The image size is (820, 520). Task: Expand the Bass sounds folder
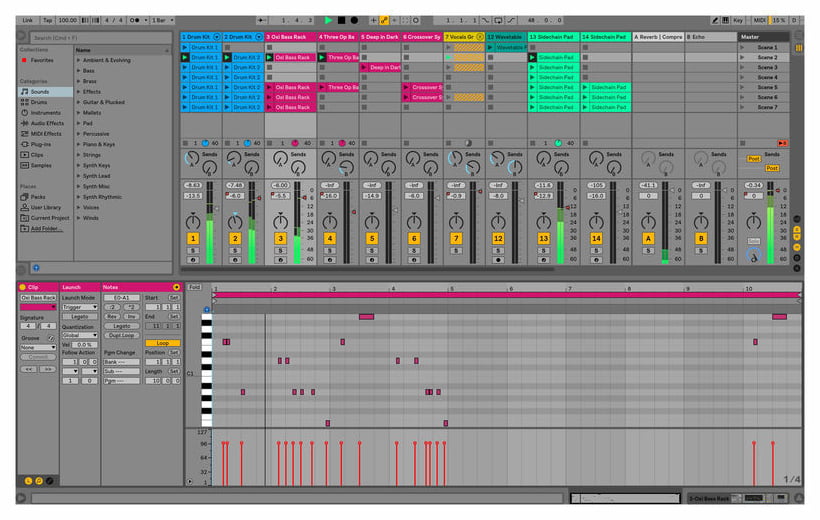click(x=79, y=71)
